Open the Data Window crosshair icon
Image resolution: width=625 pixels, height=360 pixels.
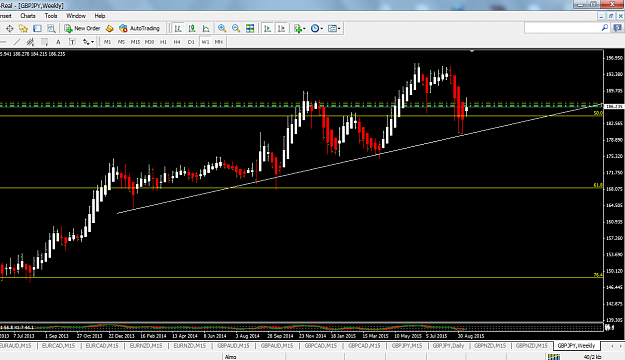coord(10,28)
